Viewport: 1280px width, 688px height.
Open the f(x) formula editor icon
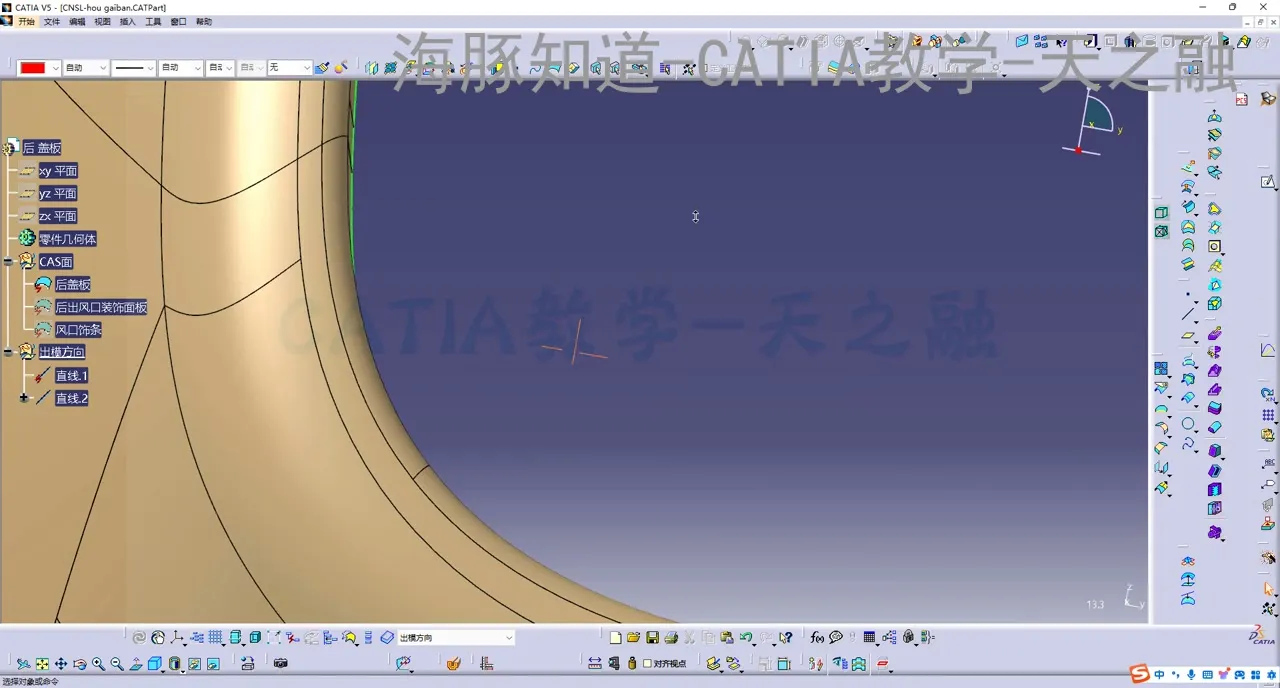click(815, 637)
